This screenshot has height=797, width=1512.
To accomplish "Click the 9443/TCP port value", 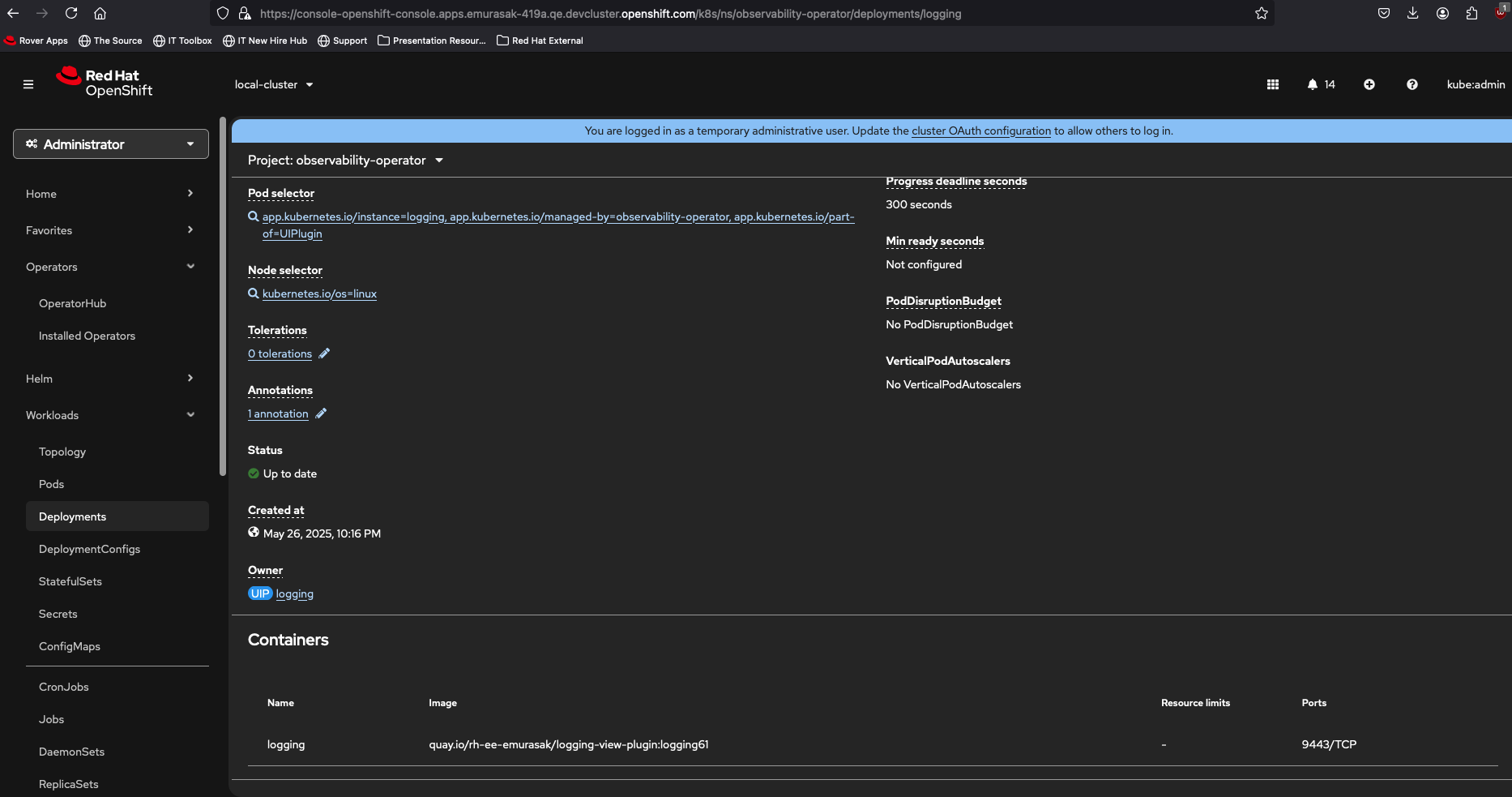I will tap(1329, 744).
